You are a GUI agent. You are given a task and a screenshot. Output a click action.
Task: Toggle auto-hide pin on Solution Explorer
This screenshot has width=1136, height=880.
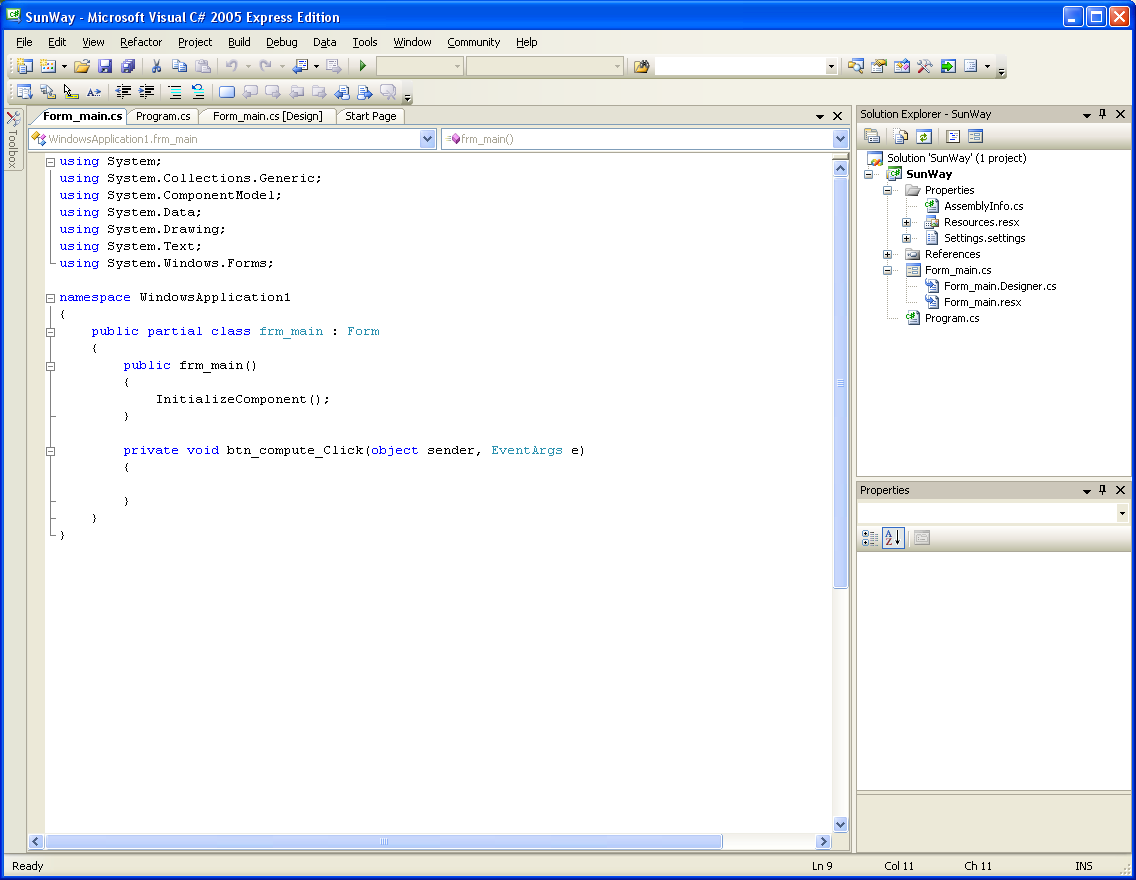coord(1103,114)
